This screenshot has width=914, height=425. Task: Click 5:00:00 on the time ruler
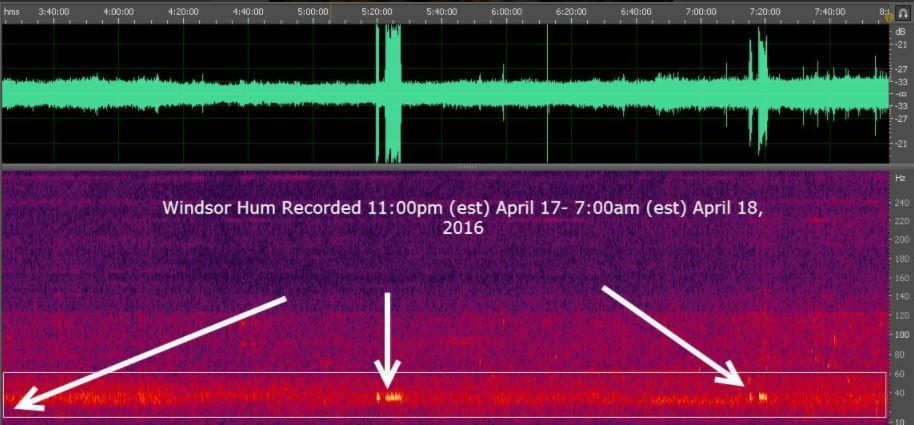312,12
